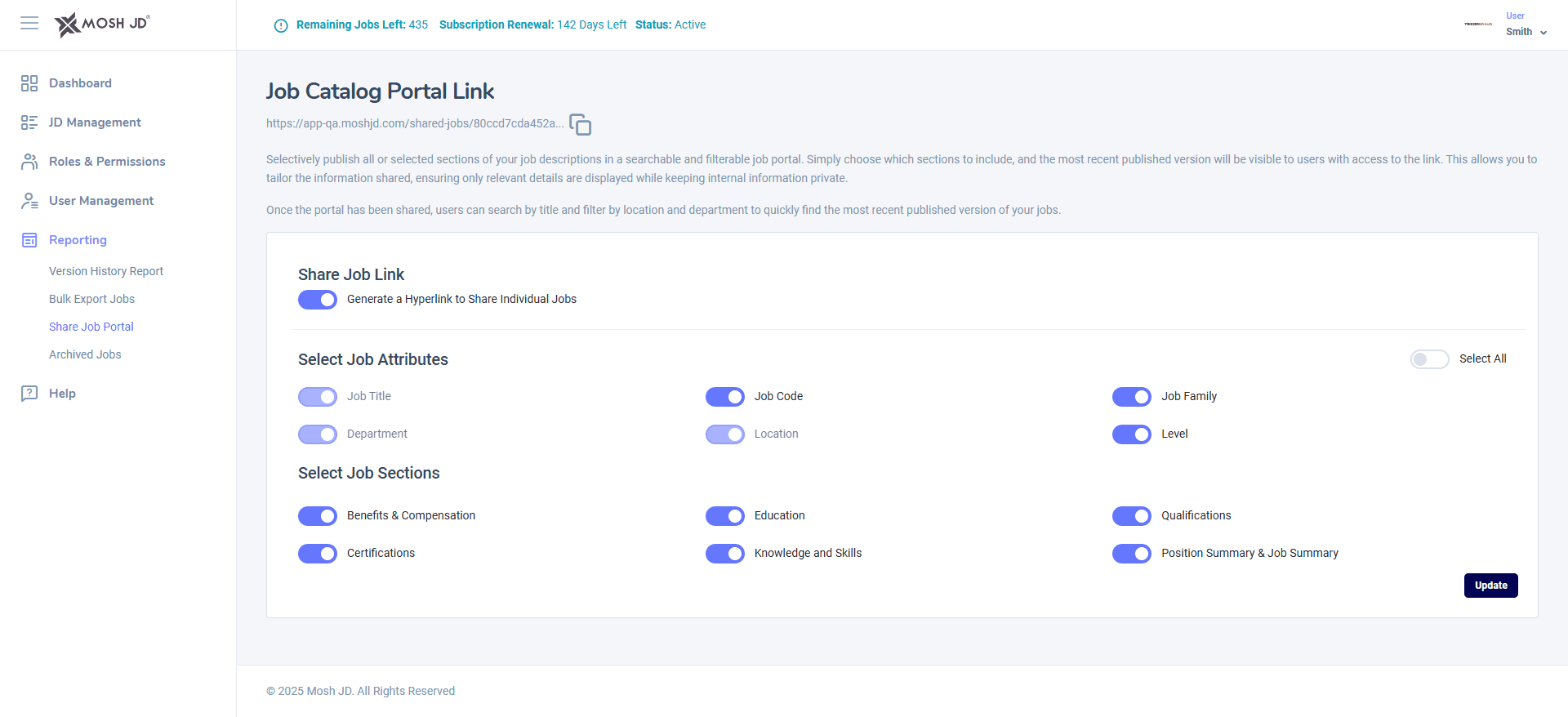The height and width of the screenshot is (717, 1568).
Task: Copy the portal link with copy icon
Action: click(580, 124)
